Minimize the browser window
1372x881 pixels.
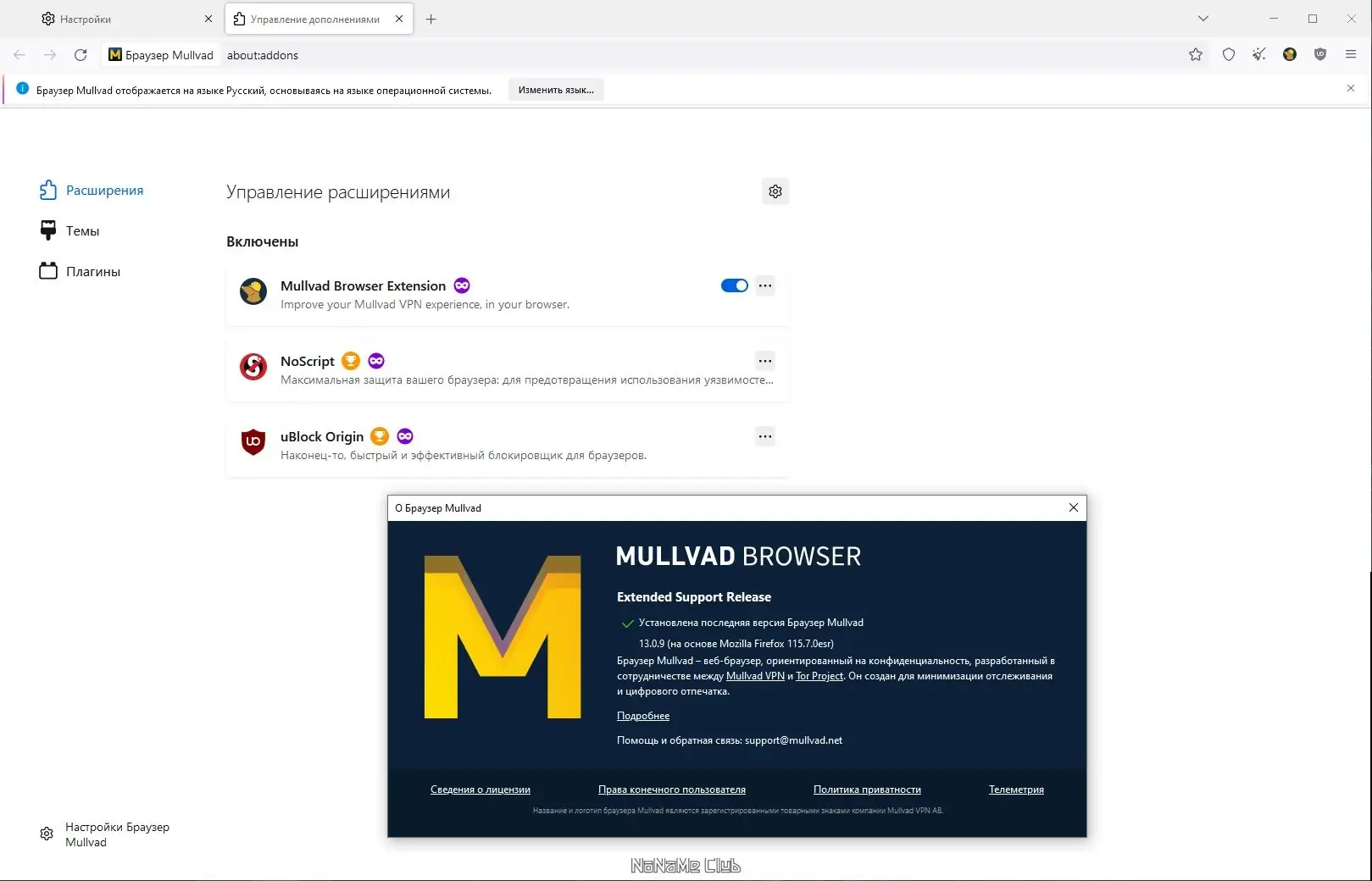point(1274,19)
